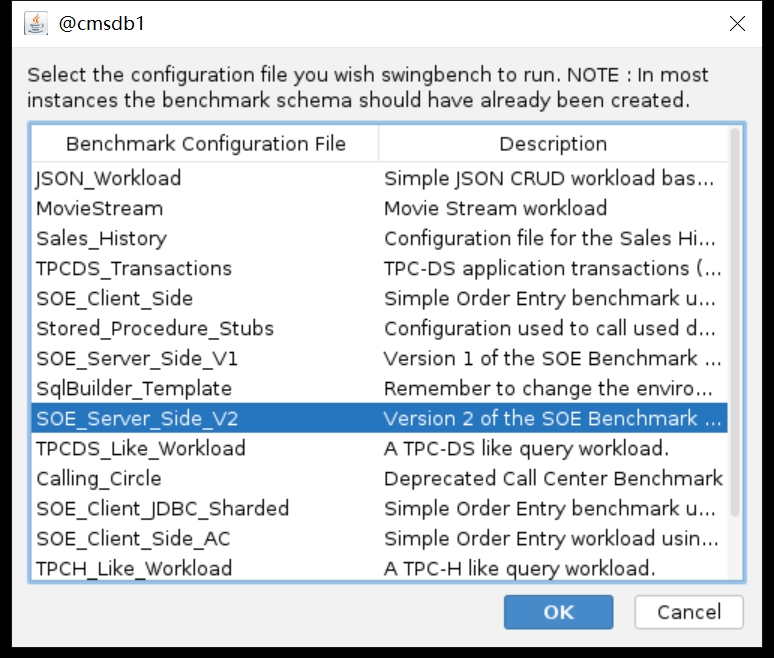
Task: Select highlighted SOE_Server_Side_V2 row
Action: (136, 419)
